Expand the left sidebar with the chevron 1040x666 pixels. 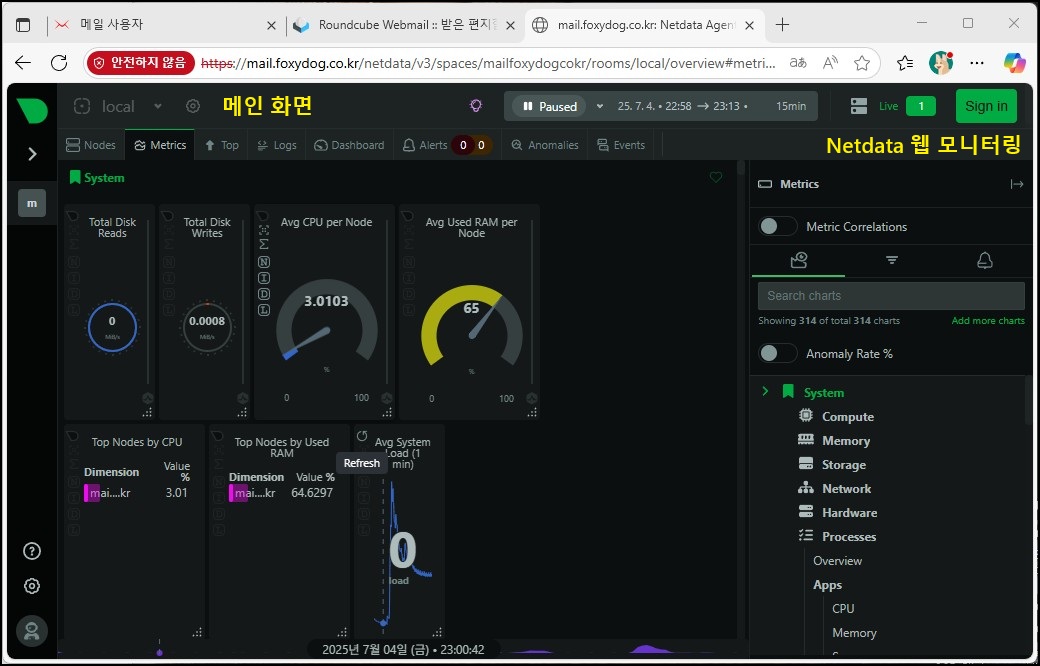pos(32,154)
